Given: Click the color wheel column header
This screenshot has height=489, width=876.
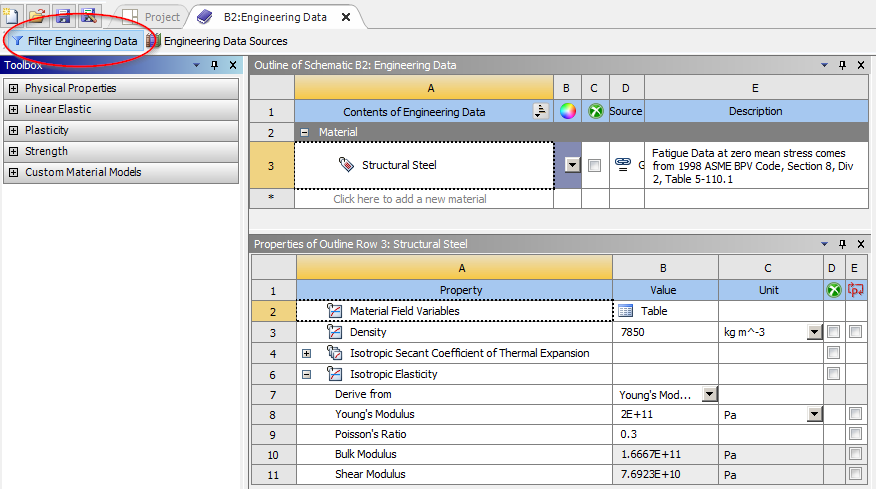Looking at the screenshot, I should 567,111.
